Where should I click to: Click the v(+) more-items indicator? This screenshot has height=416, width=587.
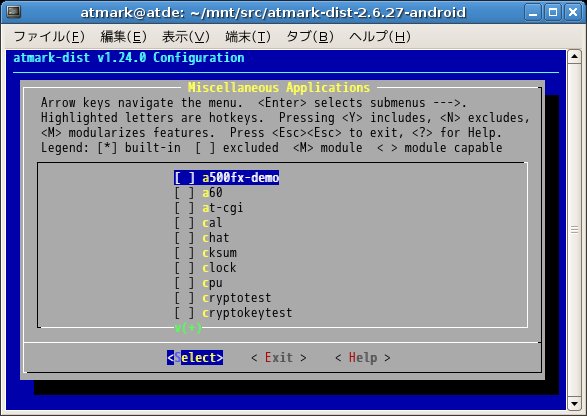pos(188,328)
